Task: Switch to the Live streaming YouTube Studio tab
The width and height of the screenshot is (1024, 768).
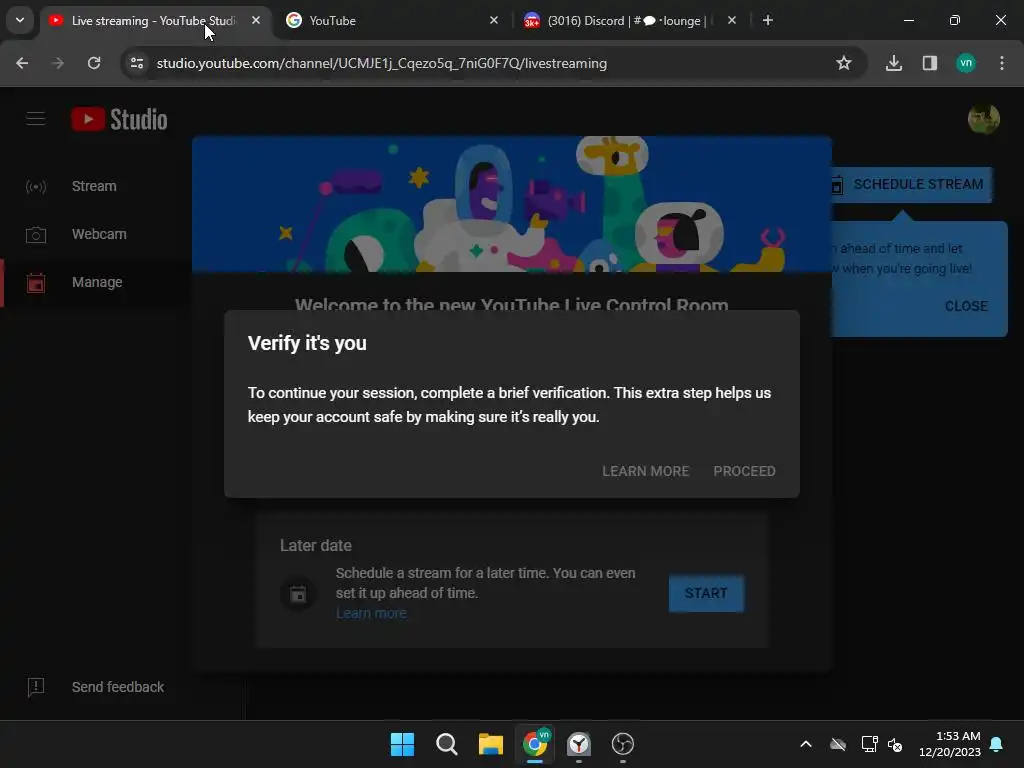Action: pyautogui.click(x=155, y=21)
